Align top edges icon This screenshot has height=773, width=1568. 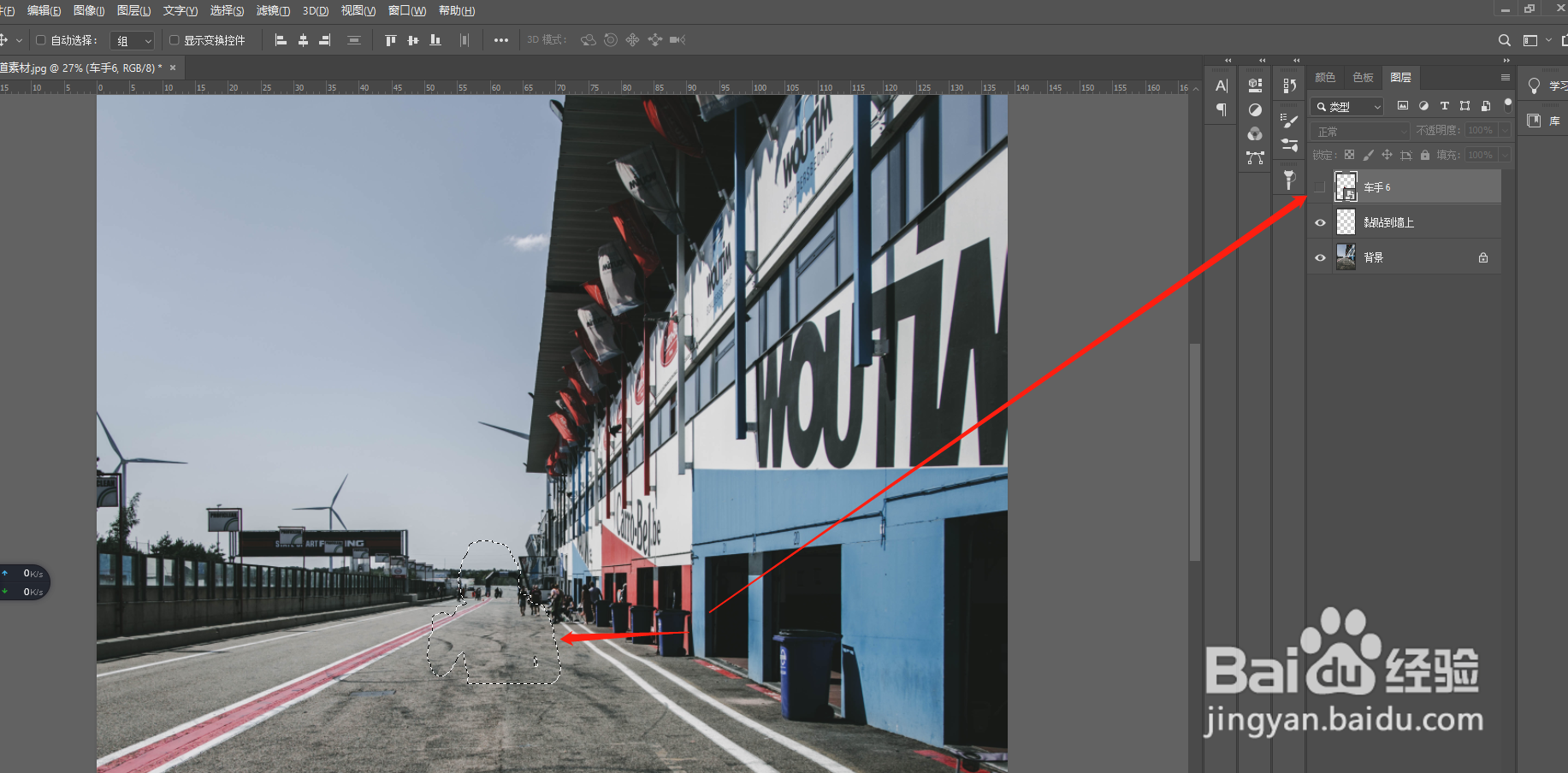391,40
